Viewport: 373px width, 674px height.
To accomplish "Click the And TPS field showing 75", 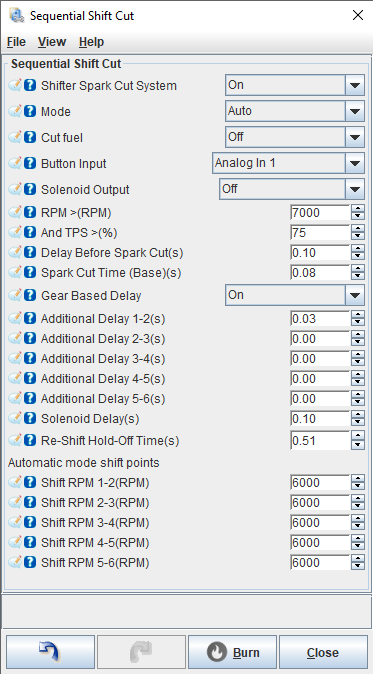I will tap(320, 233).
